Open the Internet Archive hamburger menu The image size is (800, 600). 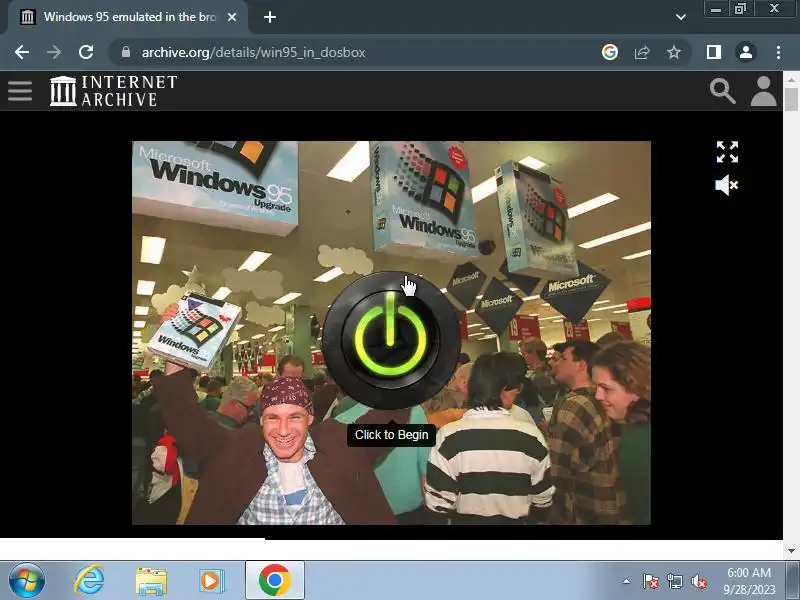[20, 91]
